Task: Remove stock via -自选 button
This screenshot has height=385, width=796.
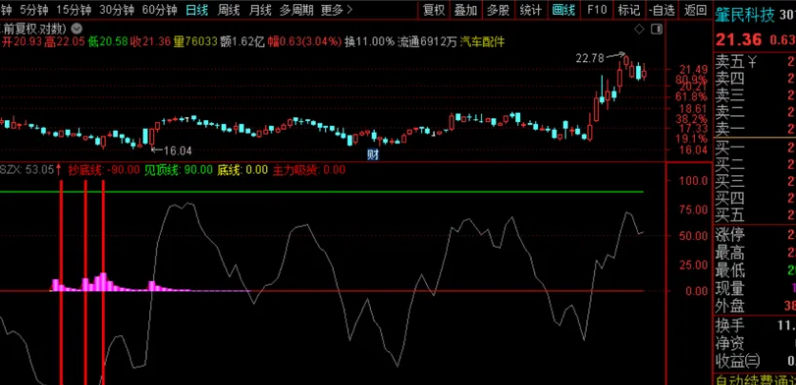Action: coord(662,10)
